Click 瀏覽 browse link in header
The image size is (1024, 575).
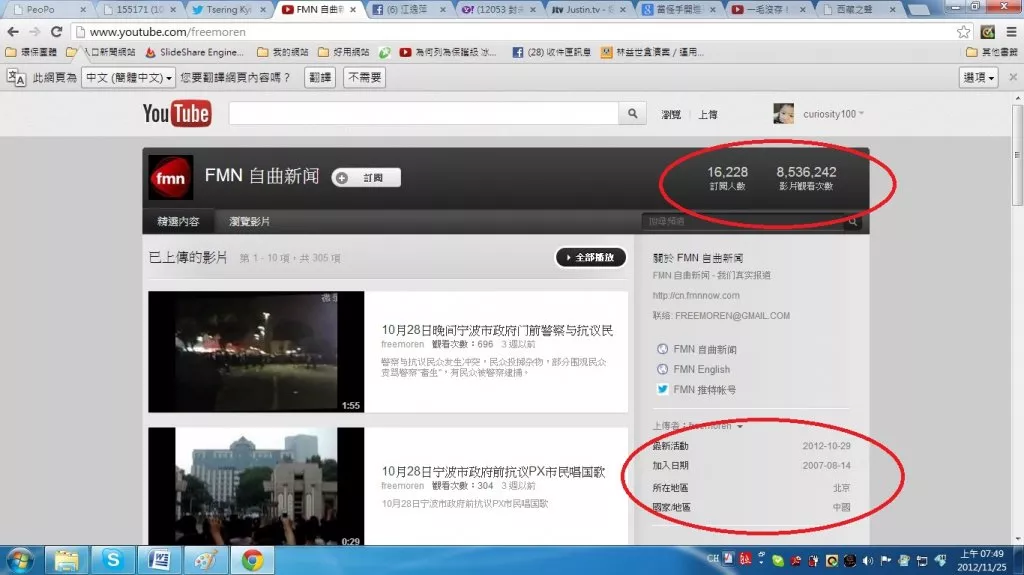click(671, 114)
